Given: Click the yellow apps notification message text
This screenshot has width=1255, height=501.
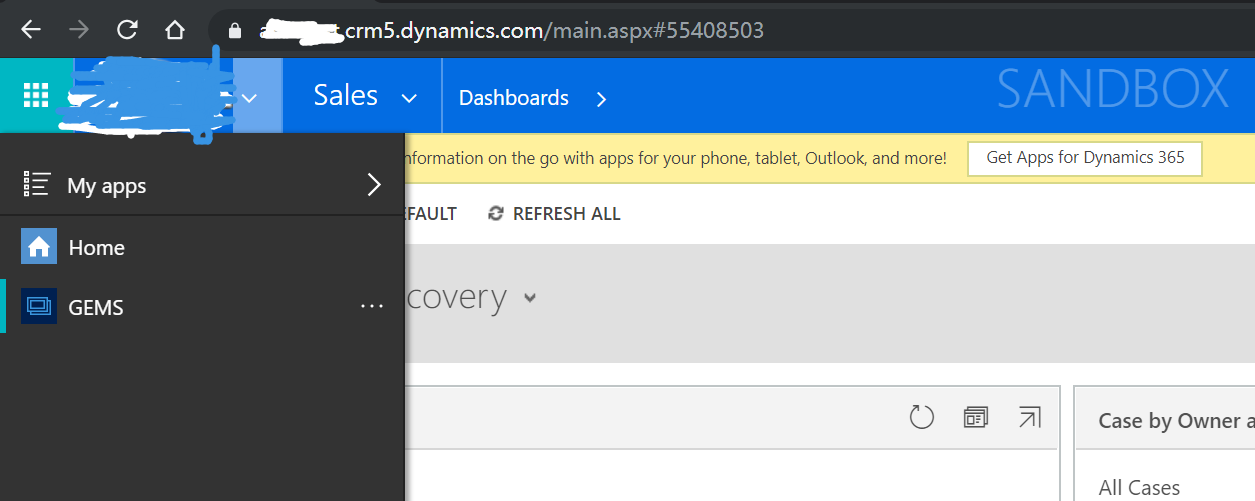Looking at the screenshot, I should (x=676, y=158).
